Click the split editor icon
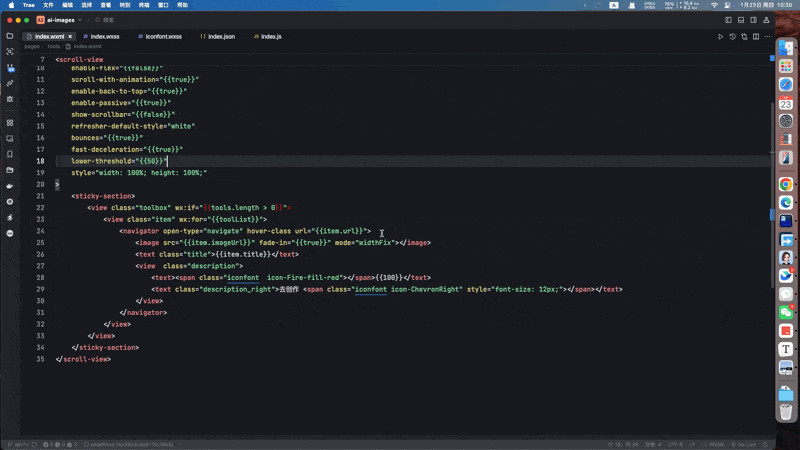 tap(756, 37)
